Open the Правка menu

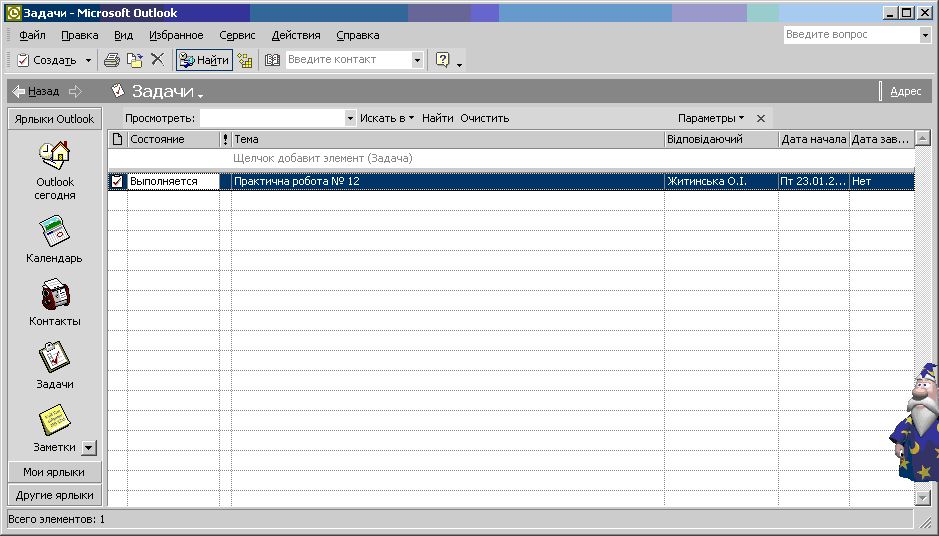click(80, 35)
